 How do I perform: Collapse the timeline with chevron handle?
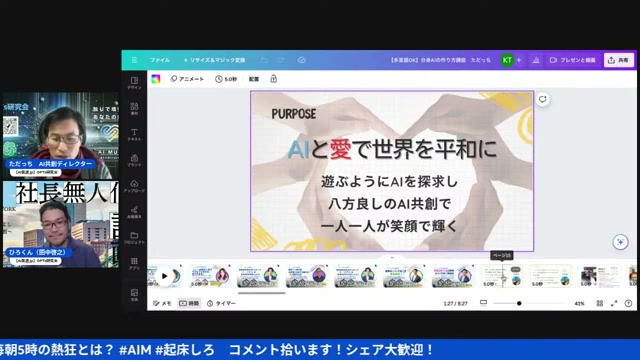click(x=392, y=258)
